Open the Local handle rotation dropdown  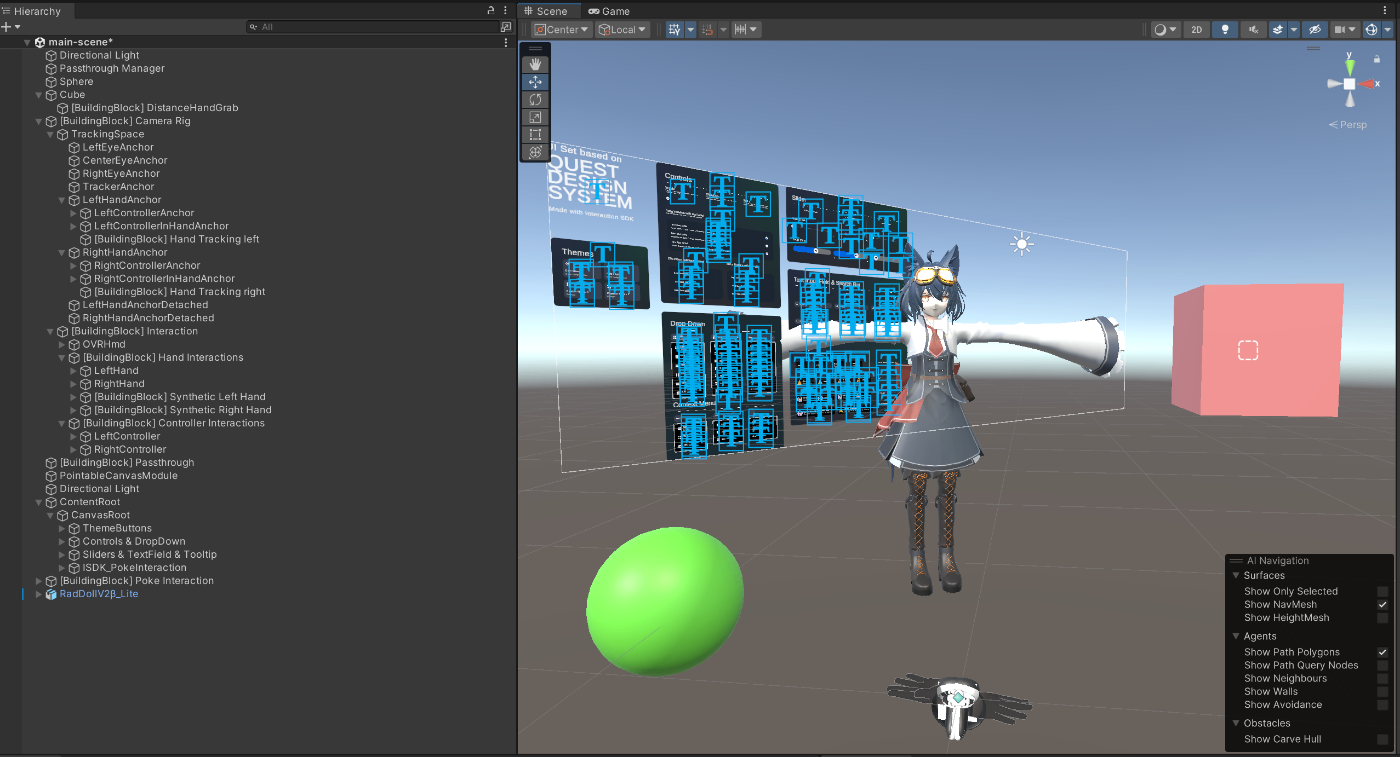(x=623, y=30)
